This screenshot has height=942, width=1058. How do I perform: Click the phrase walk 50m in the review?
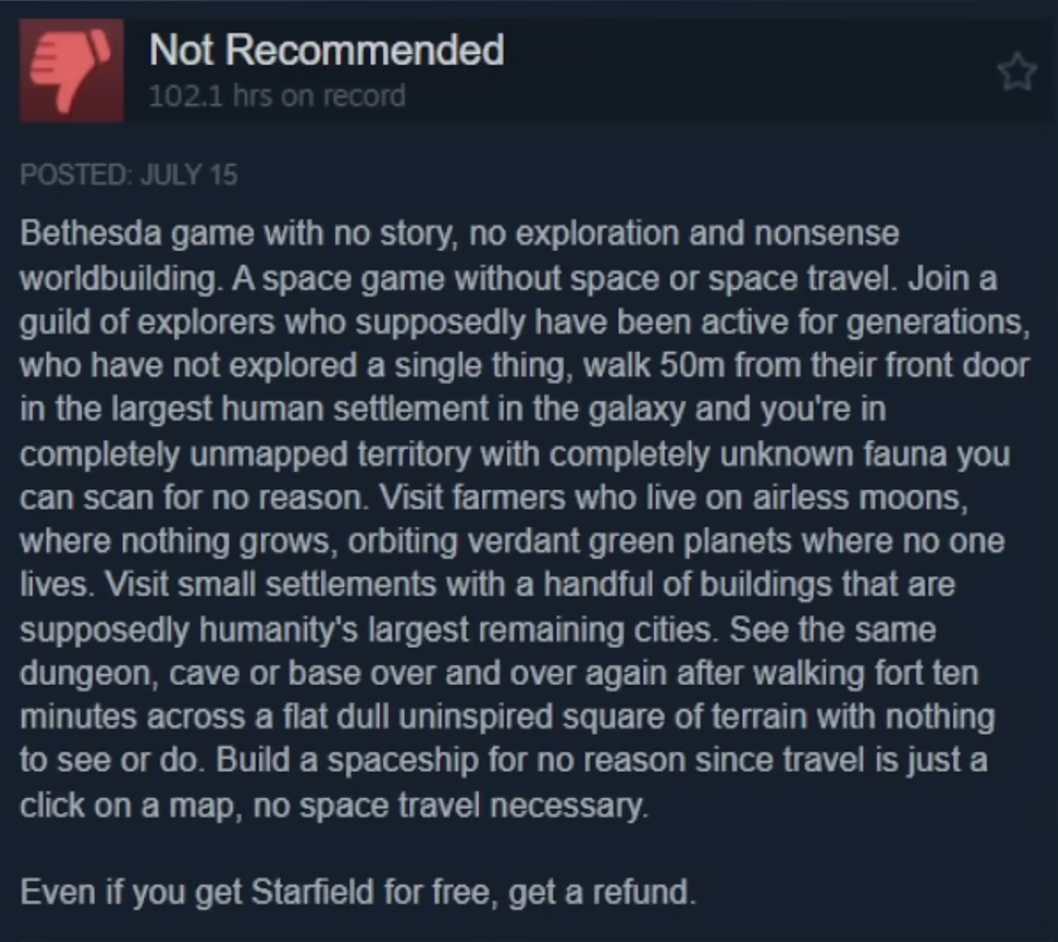coord(654,366)
